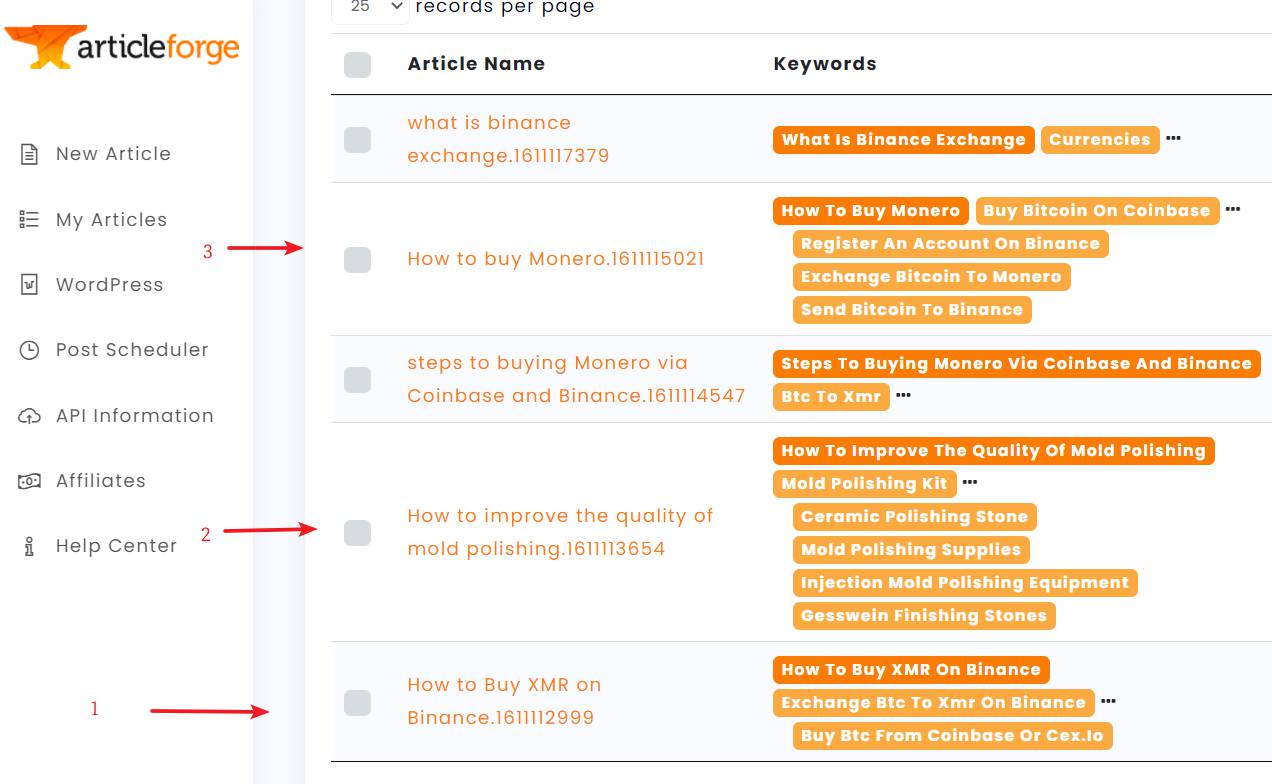Viewport: 1272px width, 784px height.
Task: Click the My Articles list icon
Action: coord(29,220)
